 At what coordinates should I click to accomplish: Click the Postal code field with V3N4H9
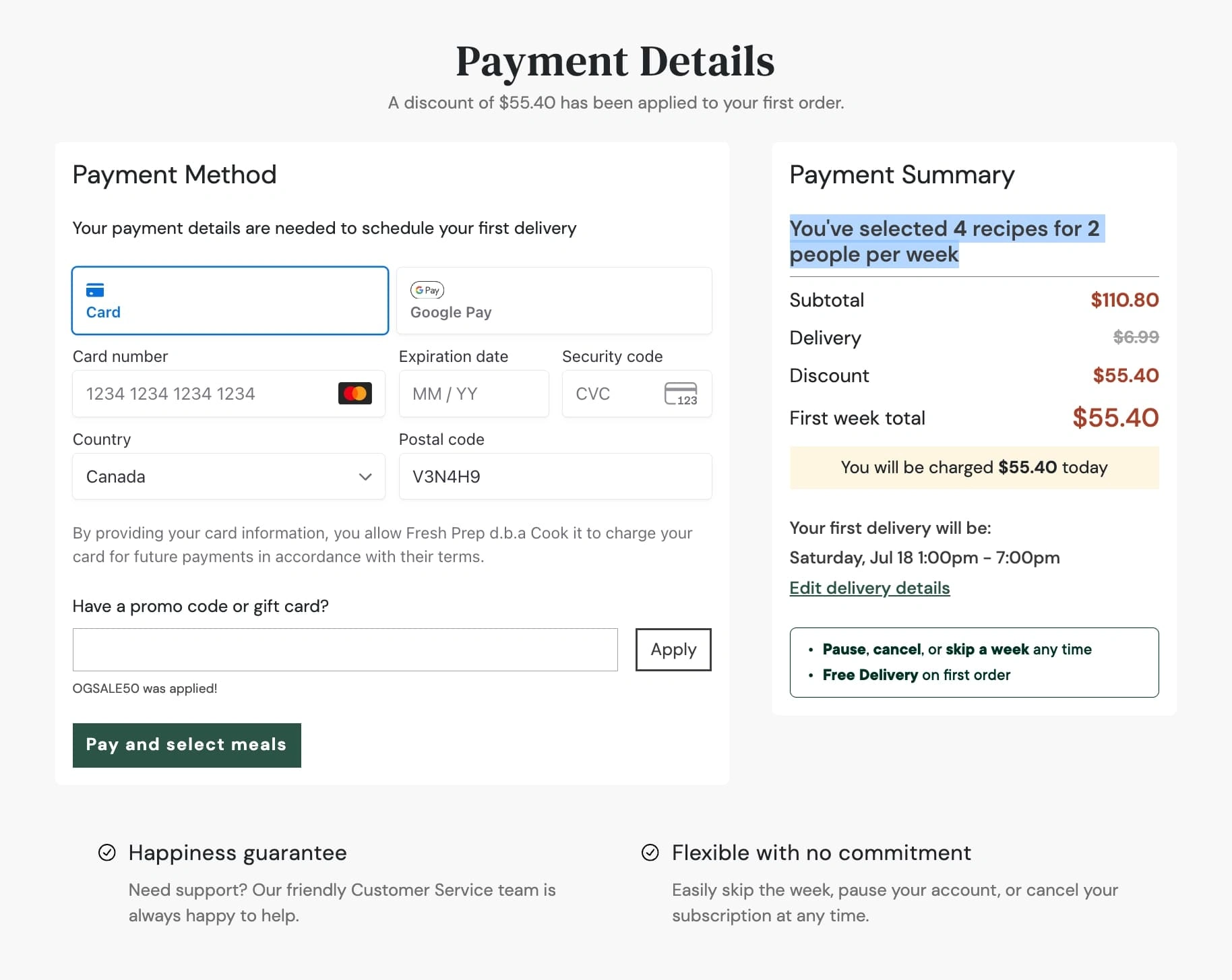[x=555, y=477]
